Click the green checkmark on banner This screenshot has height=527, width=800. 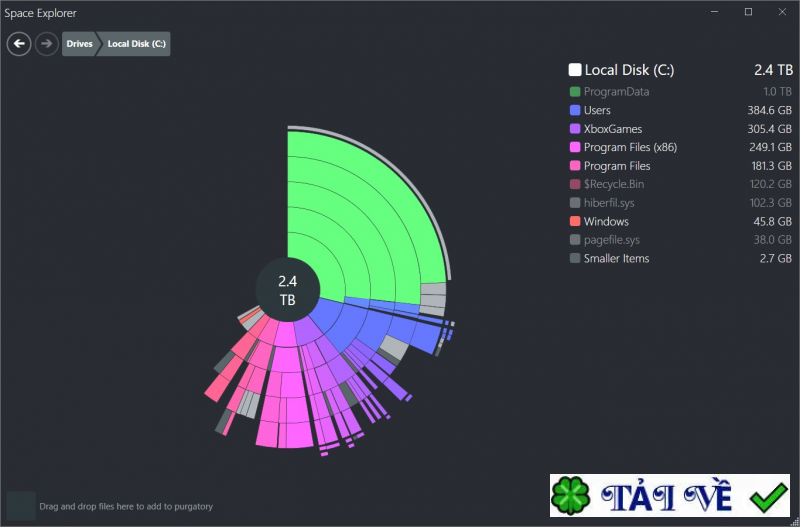(x=769, y=498)
